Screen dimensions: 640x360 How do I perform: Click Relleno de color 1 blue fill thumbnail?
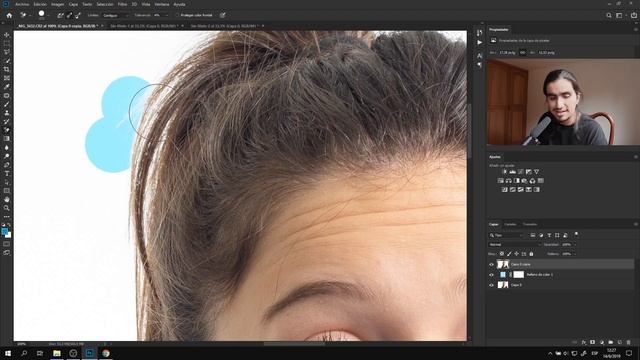[503, 275]
